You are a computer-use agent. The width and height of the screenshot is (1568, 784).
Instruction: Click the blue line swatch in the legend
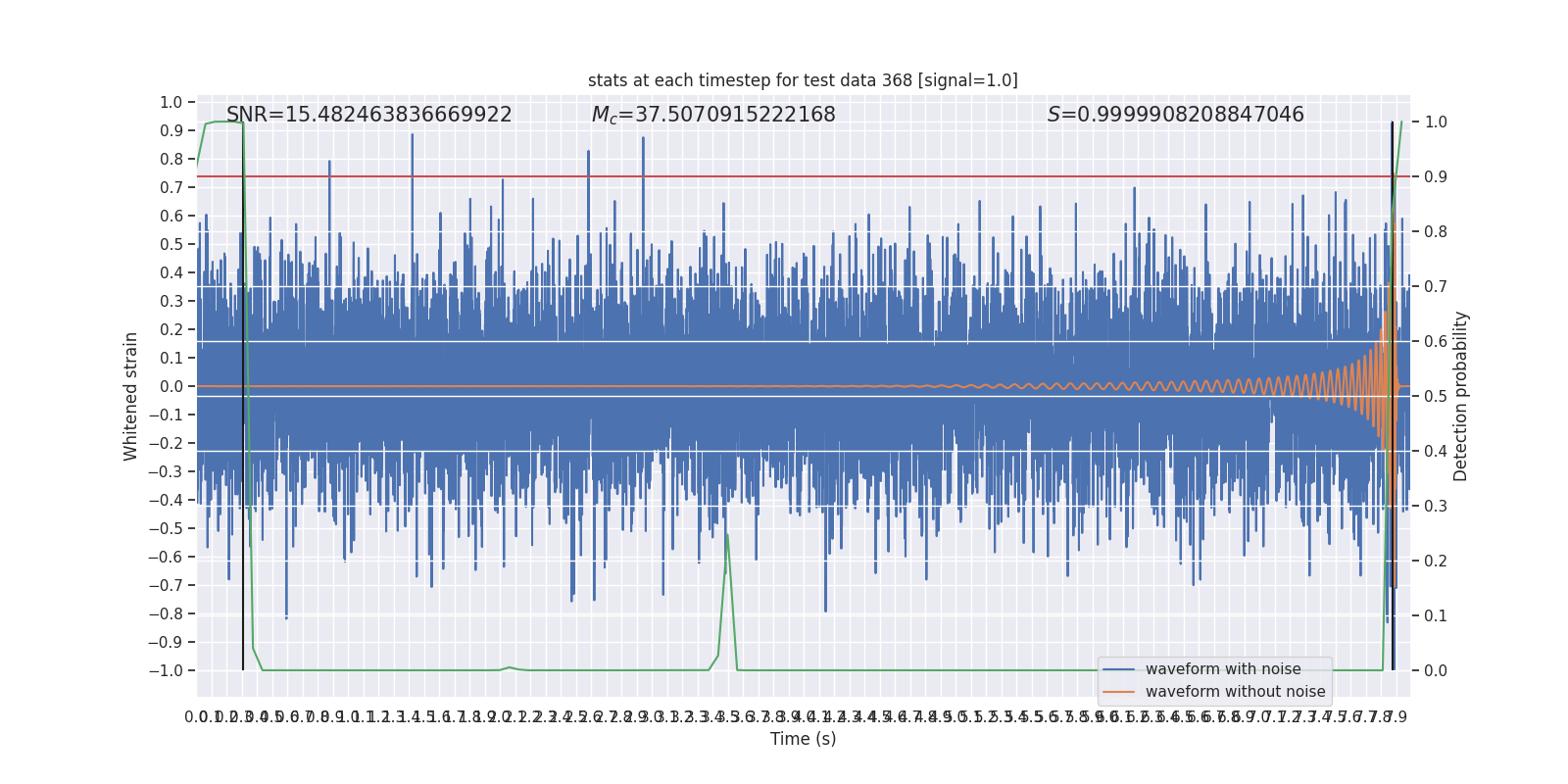(x=1118, y=669)
